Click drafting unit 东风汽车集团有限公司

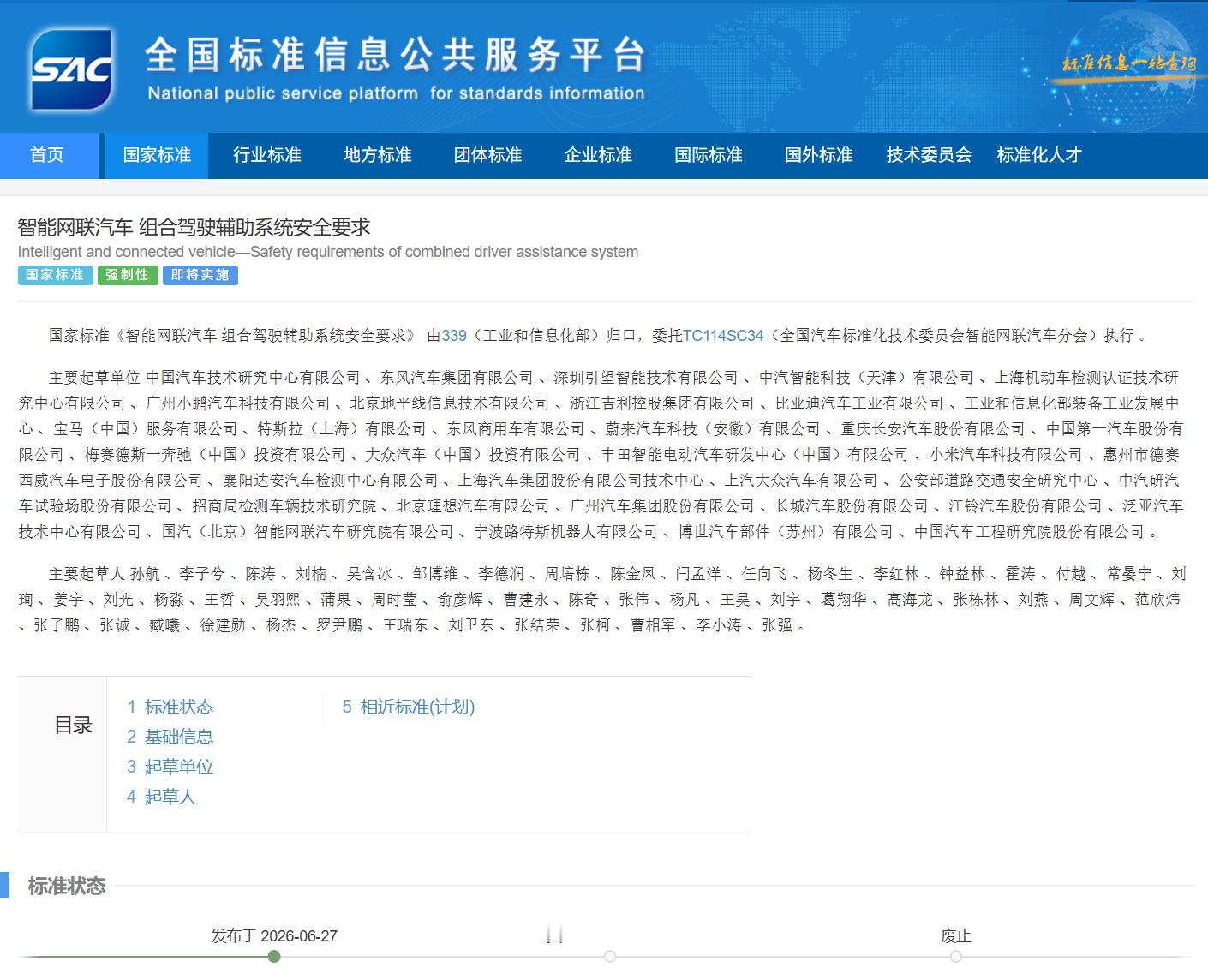(457, 378)
